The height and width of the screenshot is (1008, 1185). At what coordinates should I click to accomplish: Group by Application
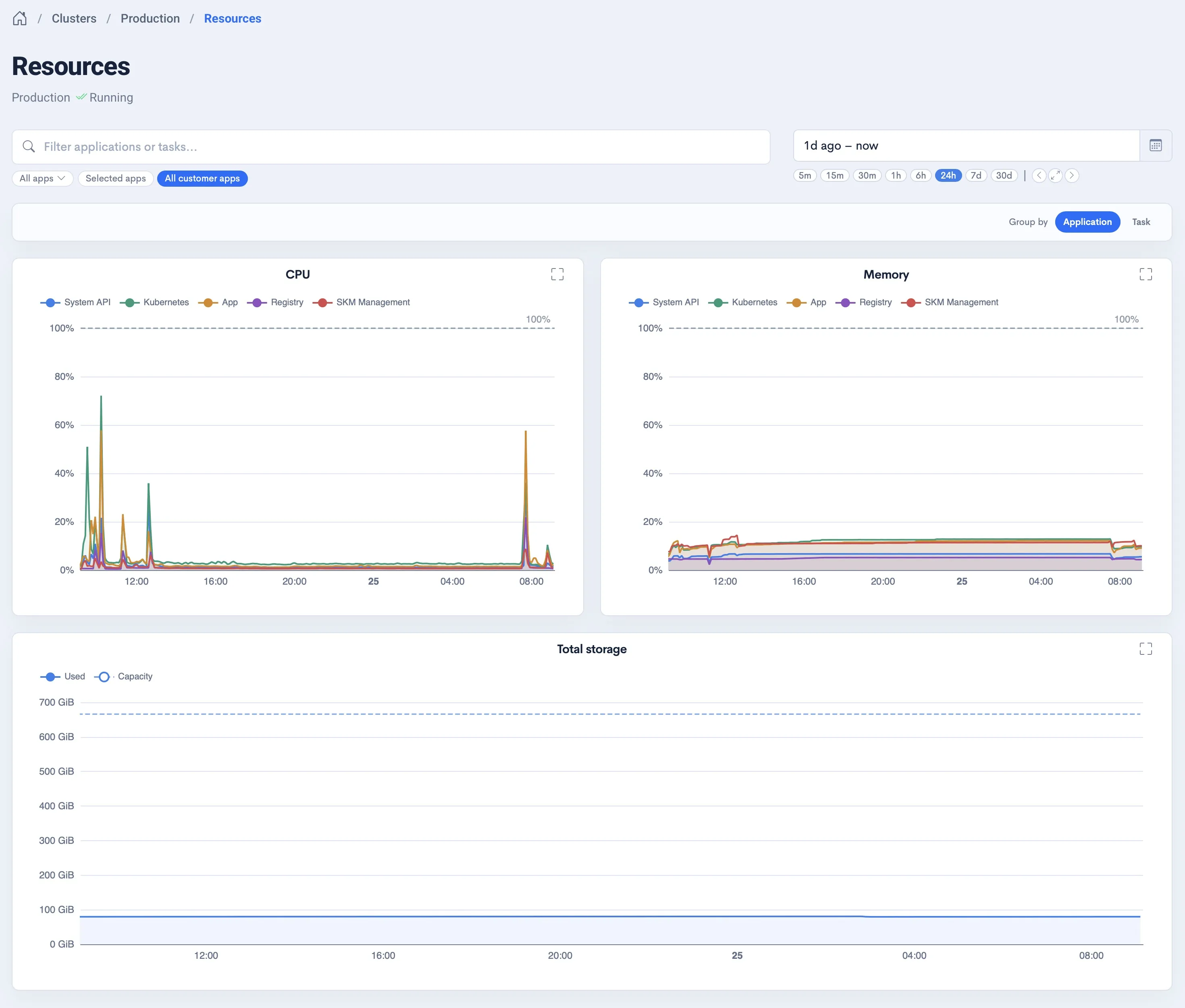(1087, 222)
